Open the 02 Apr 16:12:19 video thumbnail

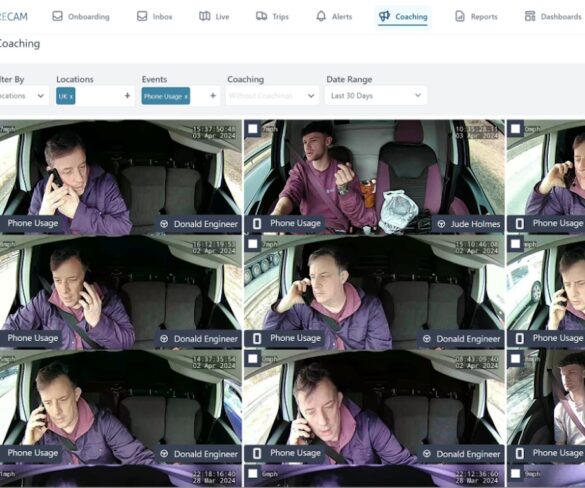tap(121, 292)
